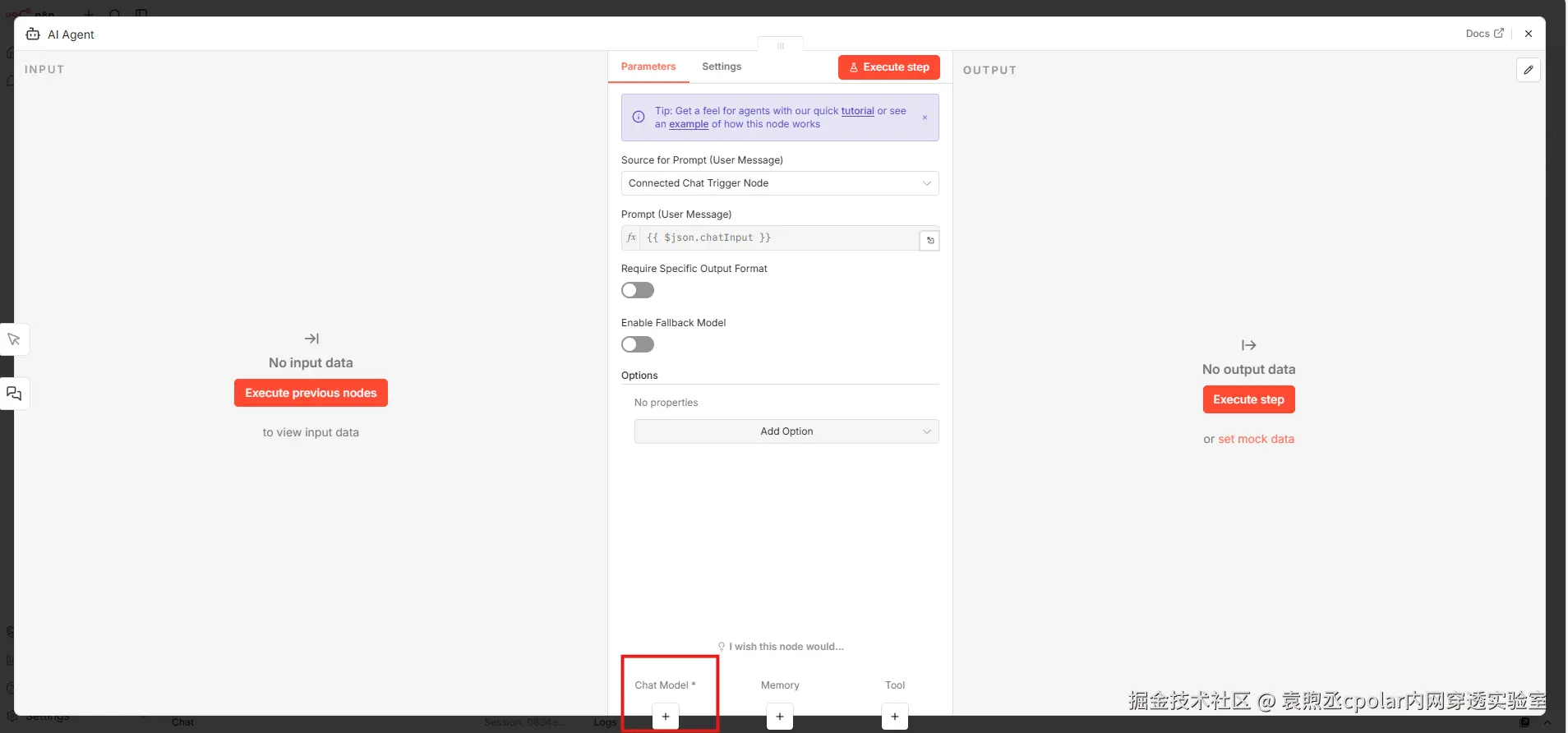1568x733 pixels.
Task: Click the 'No properties' text under Options
Action: pyautogui.click(x=666, y=403)
